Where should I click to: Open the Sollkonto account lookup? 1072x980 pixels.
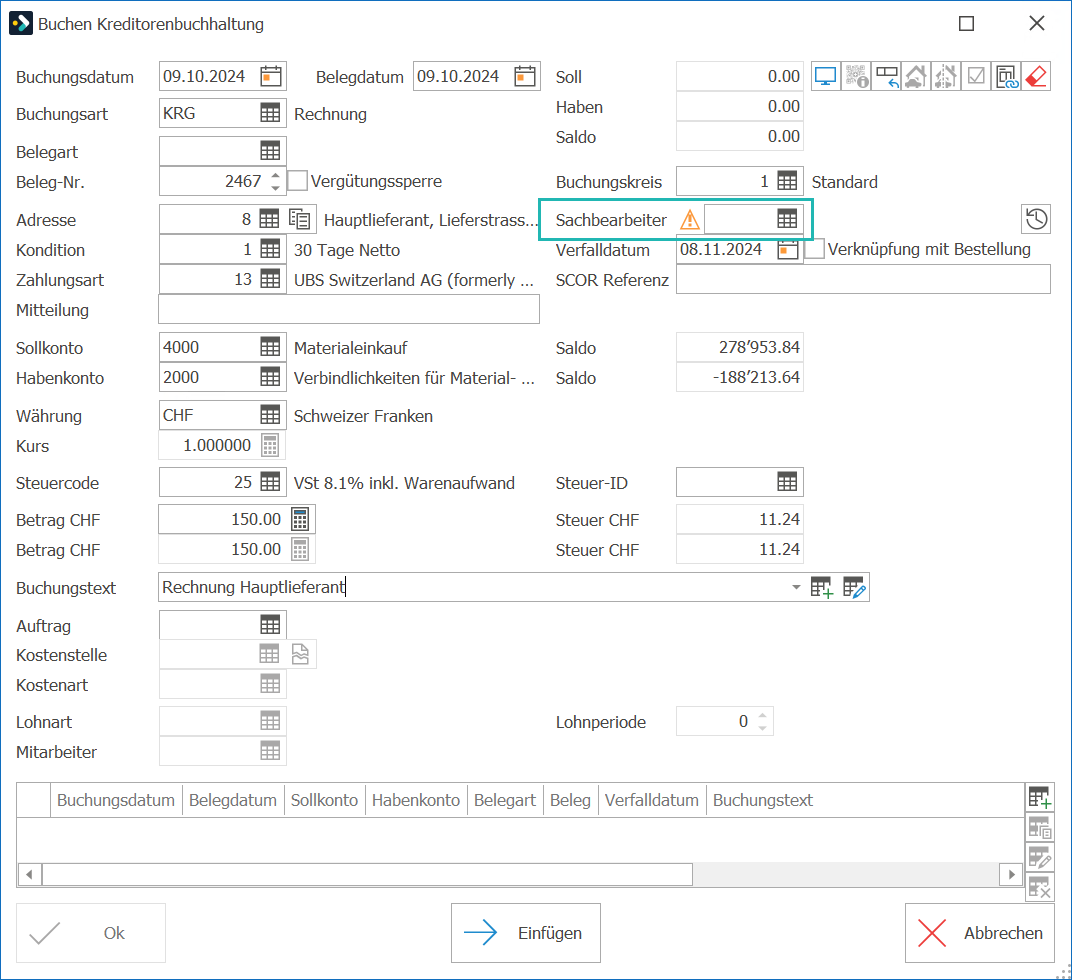(x=270, y=347)
